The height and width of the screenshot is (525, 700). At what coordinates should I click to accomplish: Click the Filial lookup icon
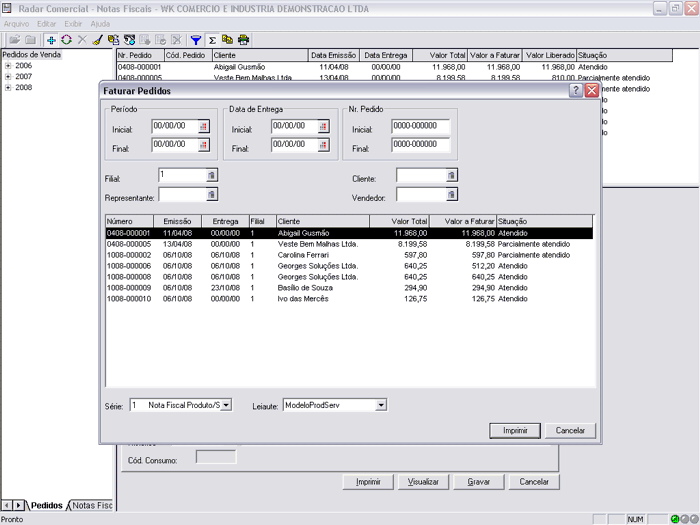(x=211, y=175)
